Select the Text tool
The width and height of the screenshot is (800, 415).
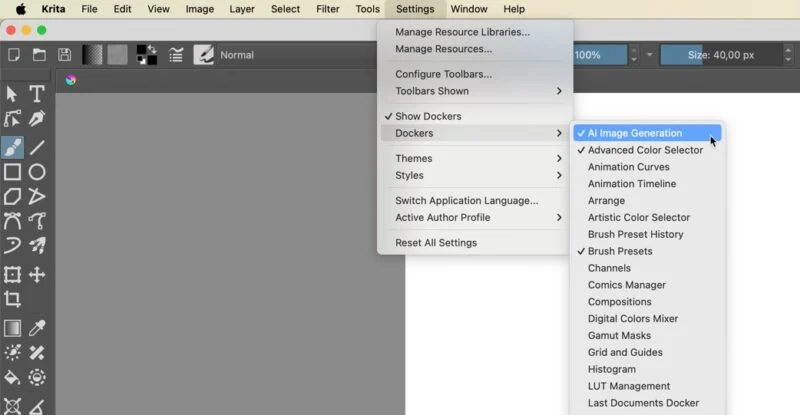tap(37, 94)
